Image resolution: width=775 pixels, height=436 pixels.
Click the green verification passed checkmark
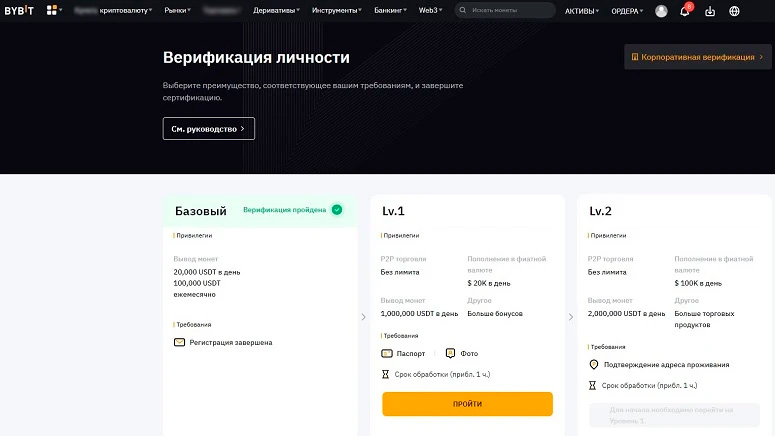[x=337, y=210]
